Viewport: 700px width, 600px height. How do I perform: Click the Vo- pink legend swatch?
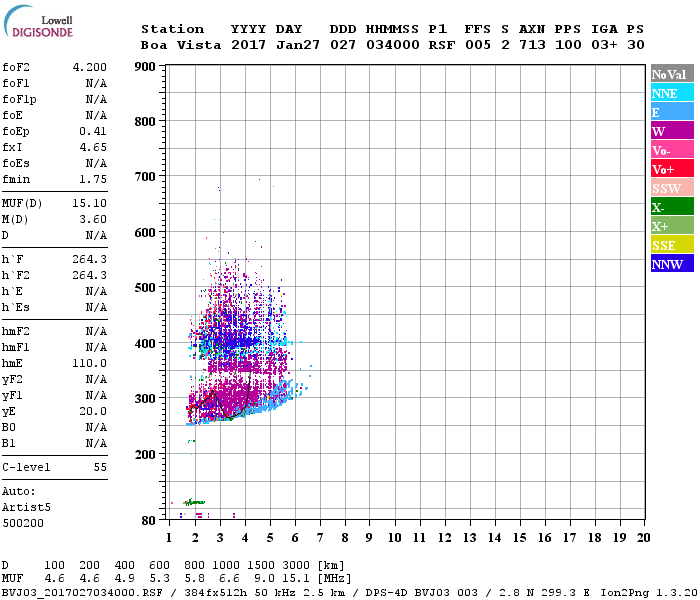coord(671,150)
